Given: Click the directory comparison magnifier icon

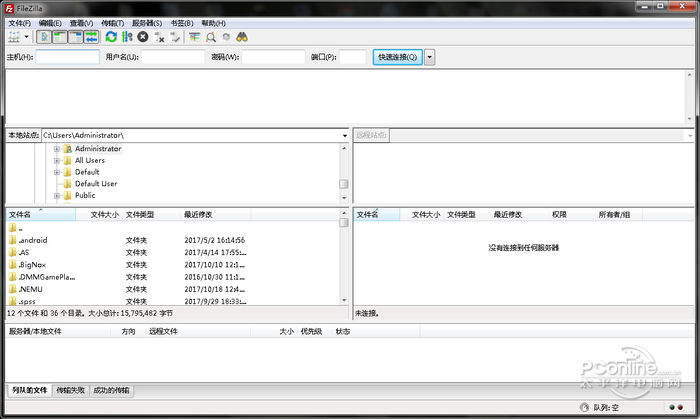Looking at the screenshot, I should click(210, 37).
